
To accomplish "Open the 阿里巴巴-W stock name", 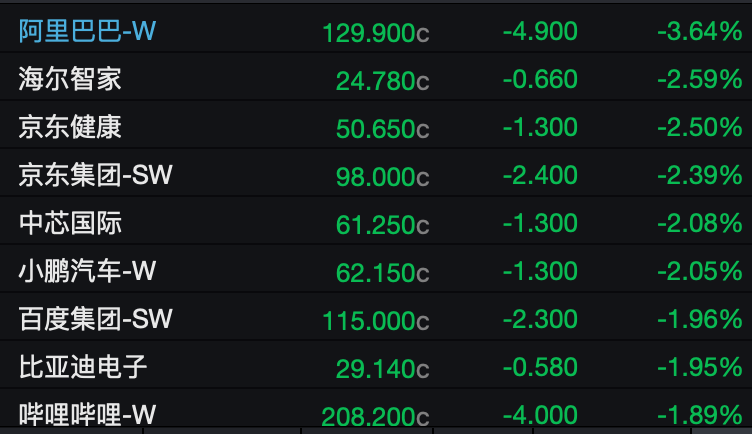I will point(87,31).
